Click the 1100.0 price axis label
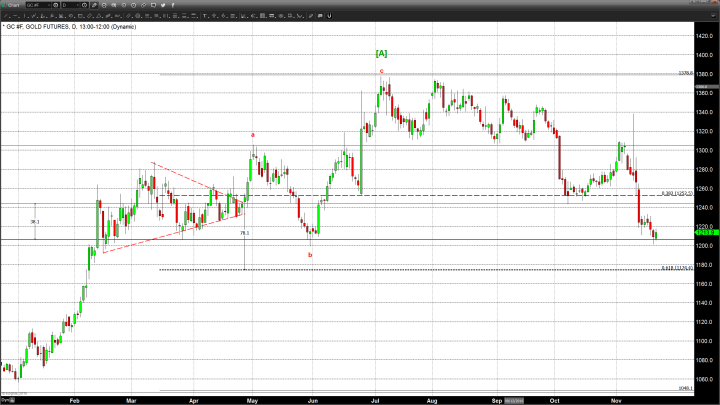Image resolution: width=720 pixels, height=405 pixels. pyautogui.click(x=704, y=341)
